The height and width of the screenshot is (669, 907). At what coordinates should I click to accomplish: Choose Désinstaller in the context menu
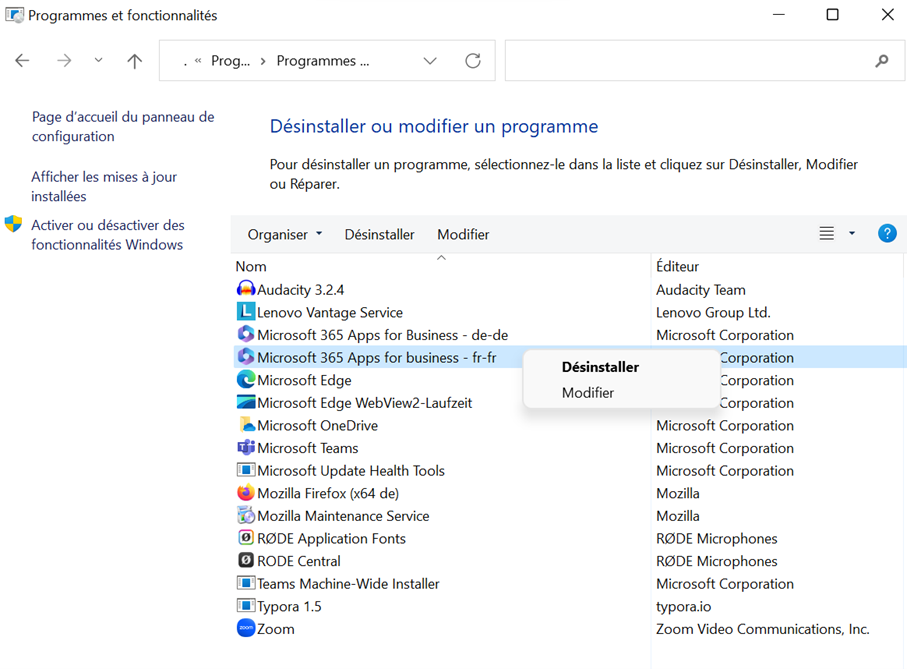[x=600, y=367]
